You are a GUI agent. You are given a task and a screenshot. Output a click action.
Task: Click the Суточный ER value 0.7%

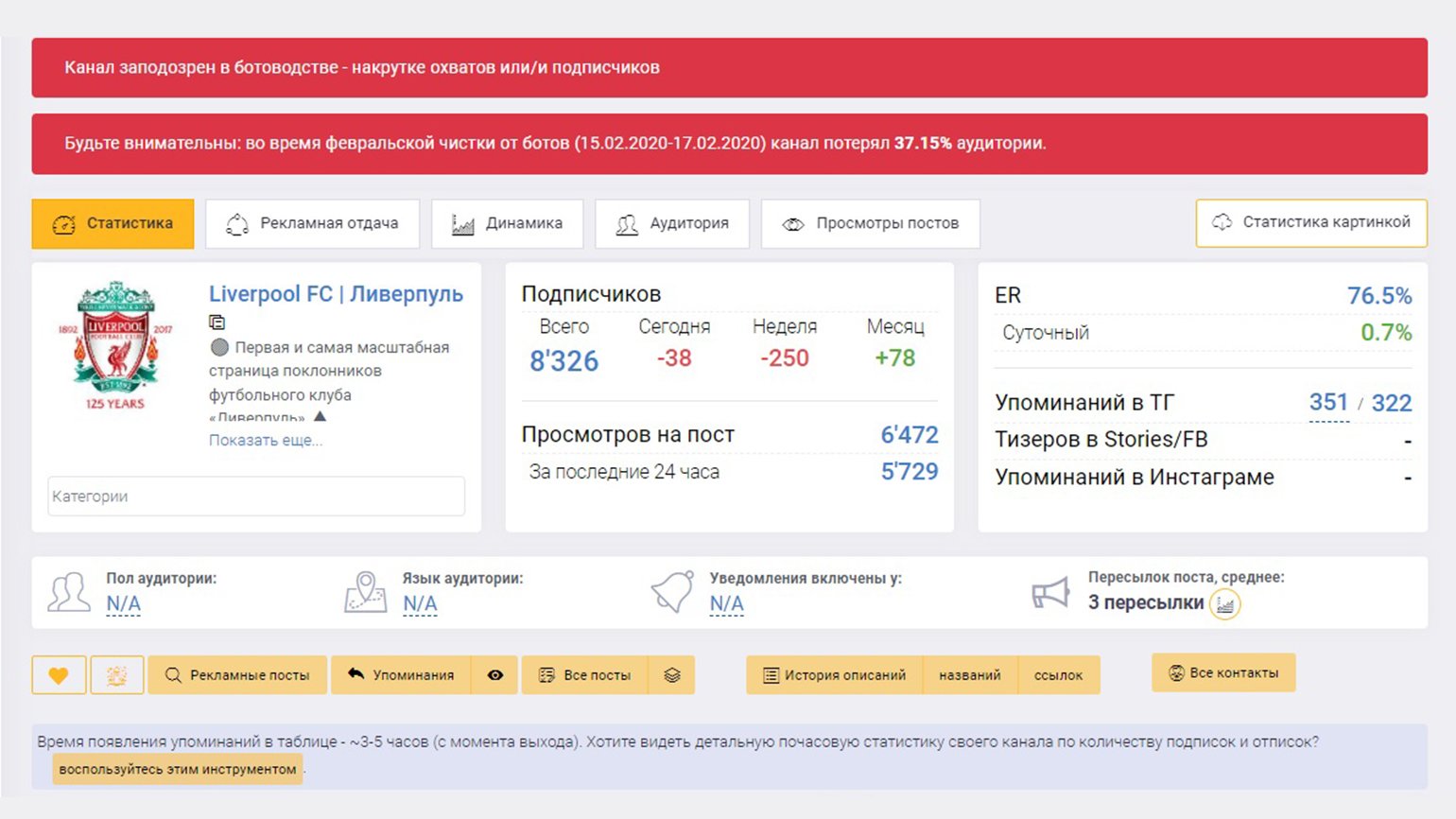click(1386, 333)
